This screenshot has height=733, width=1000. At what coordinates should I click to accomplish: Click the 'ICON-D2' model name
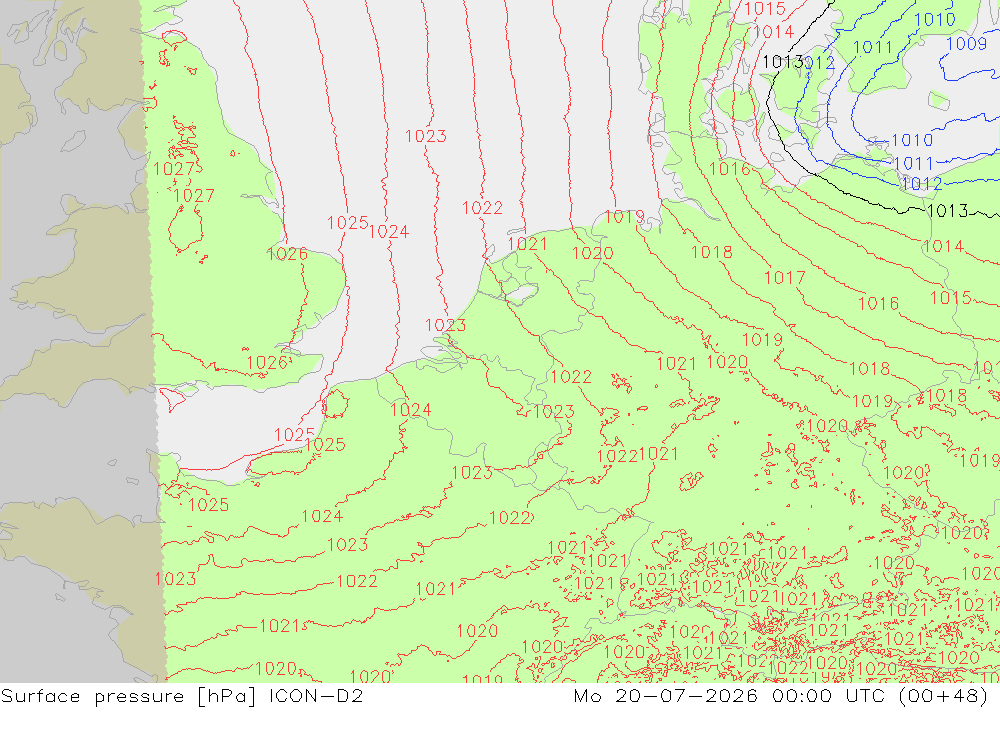(x=316, y=695)
